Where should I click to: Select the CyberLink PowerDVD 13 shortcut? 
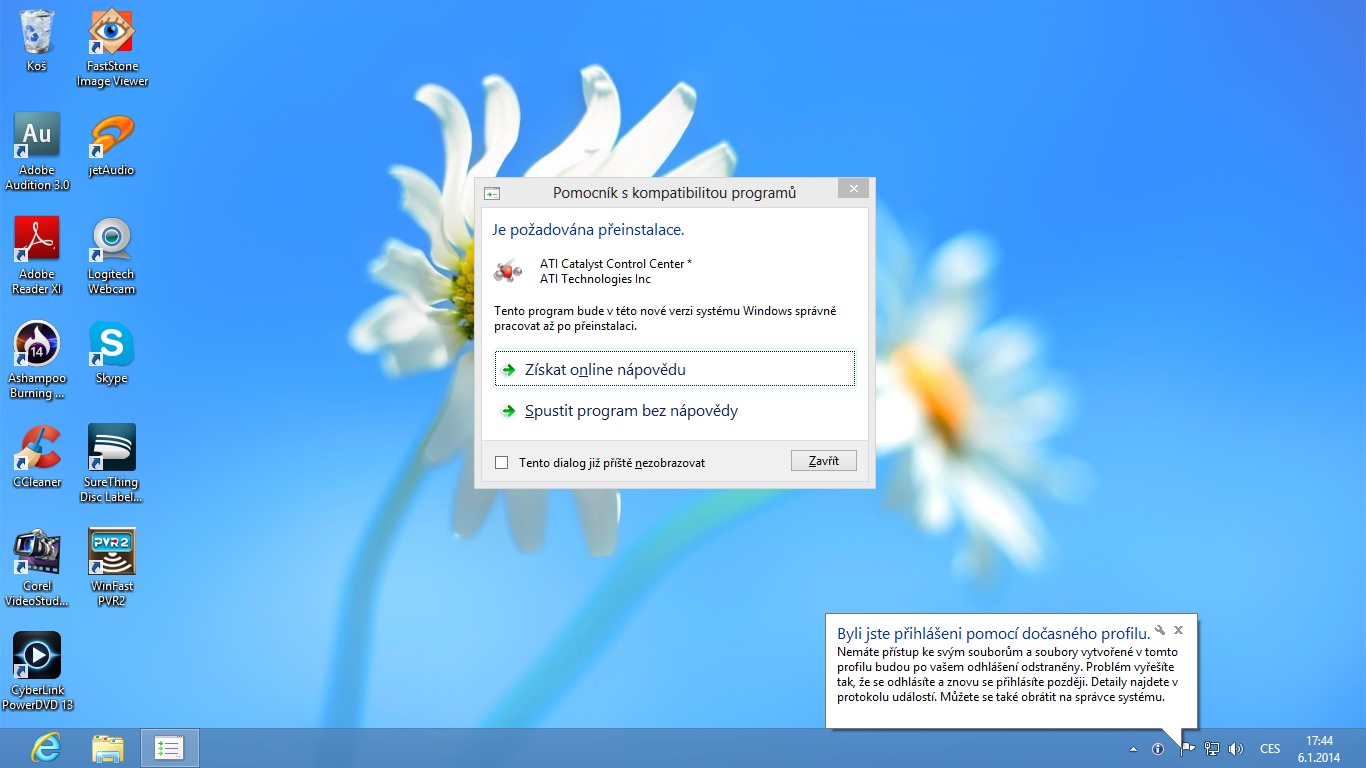pyautogui.click(x=37, y=672)
